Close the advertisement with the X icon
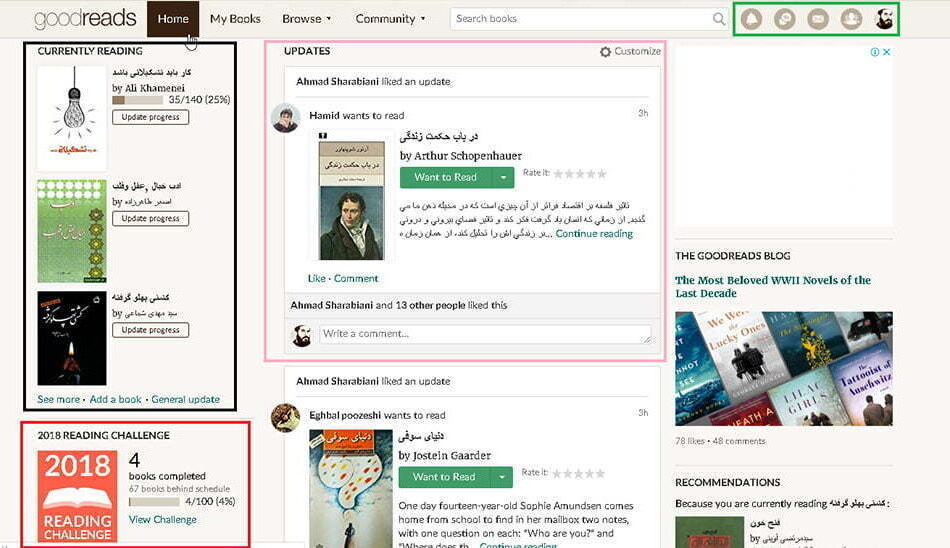Viewport: 950px width, 548px height. [886, 52]
